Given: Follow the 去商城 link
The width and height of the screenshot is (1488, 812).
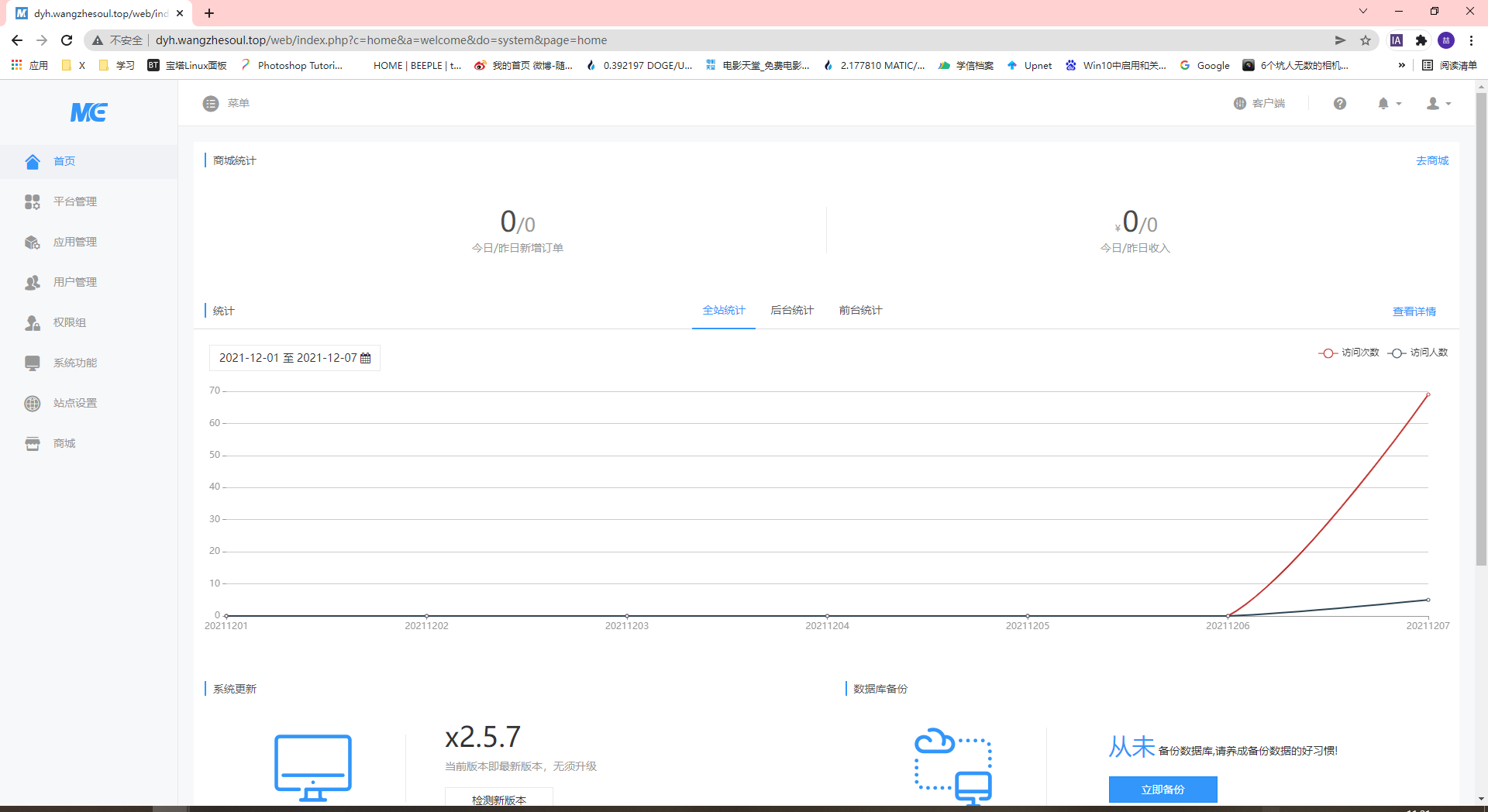Looking at the screenshot, I should 1432,160.
